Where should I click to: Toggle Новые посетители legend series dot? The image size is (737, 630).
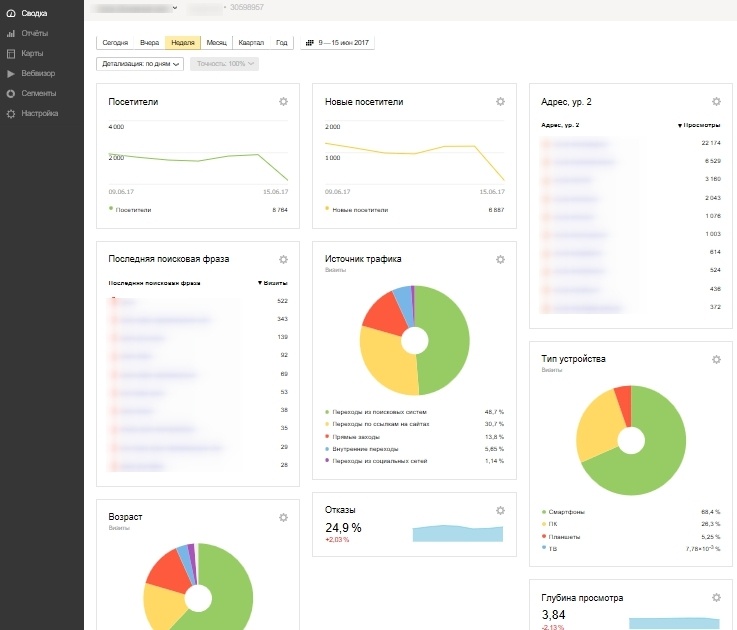[x=327, y=208]
